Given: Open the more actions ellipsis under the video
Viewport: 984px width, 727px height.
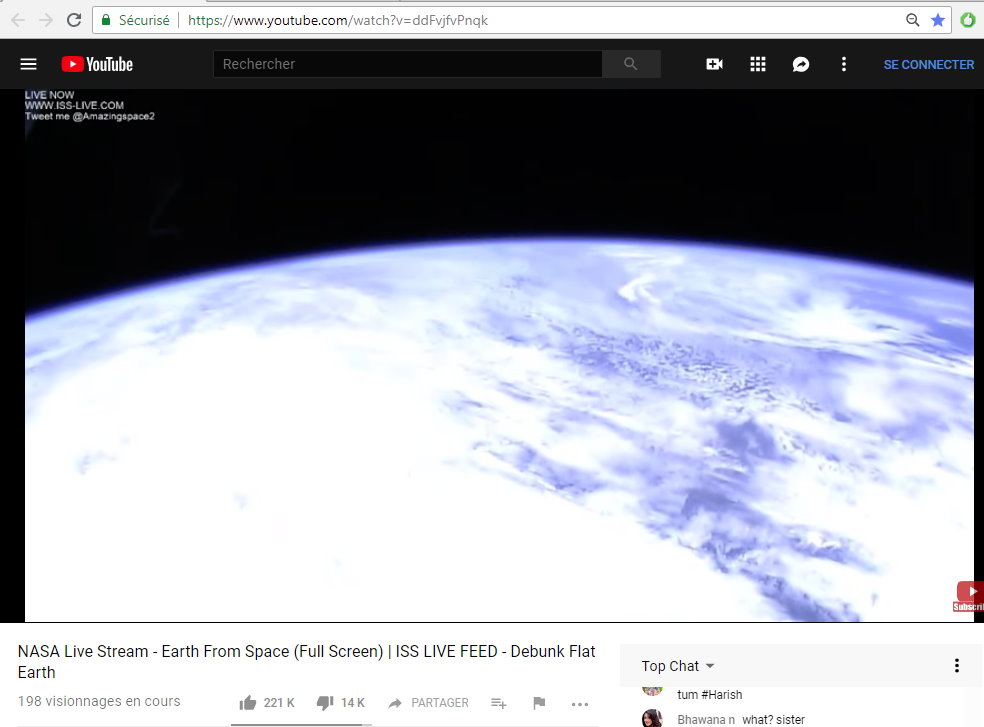Looking at the screenshot, I should [580, 704].
